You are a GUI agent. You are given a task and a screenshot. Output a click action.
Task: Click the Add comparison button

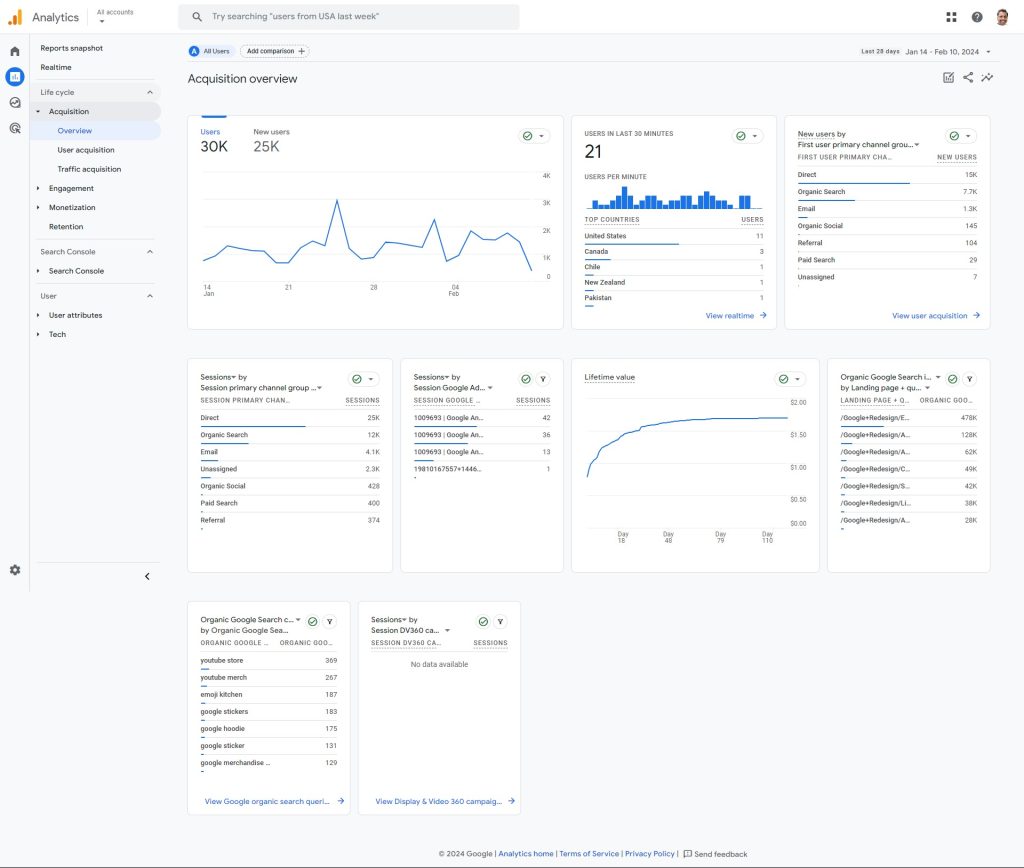[x=275, y=51]
